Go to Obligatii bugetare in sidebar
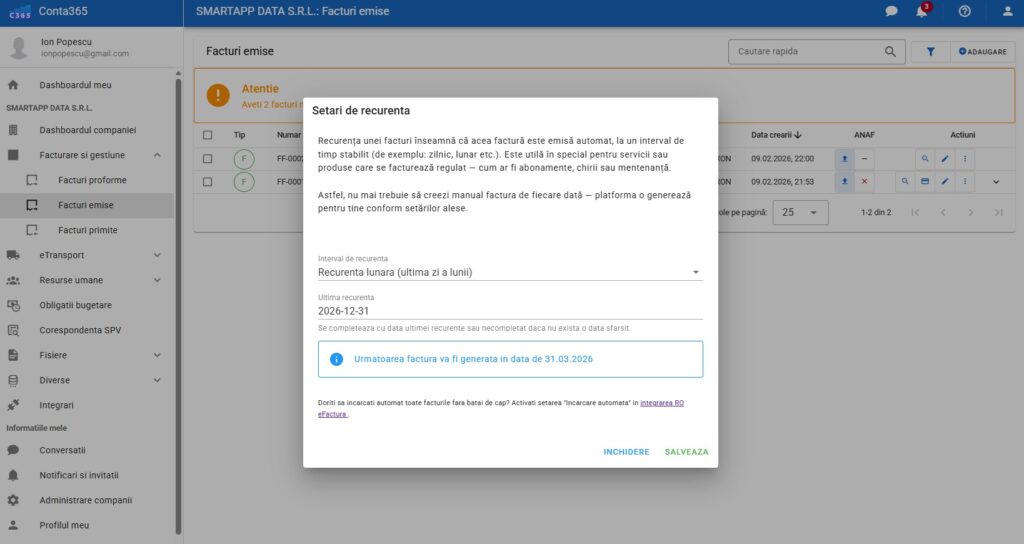 point(76,305)
